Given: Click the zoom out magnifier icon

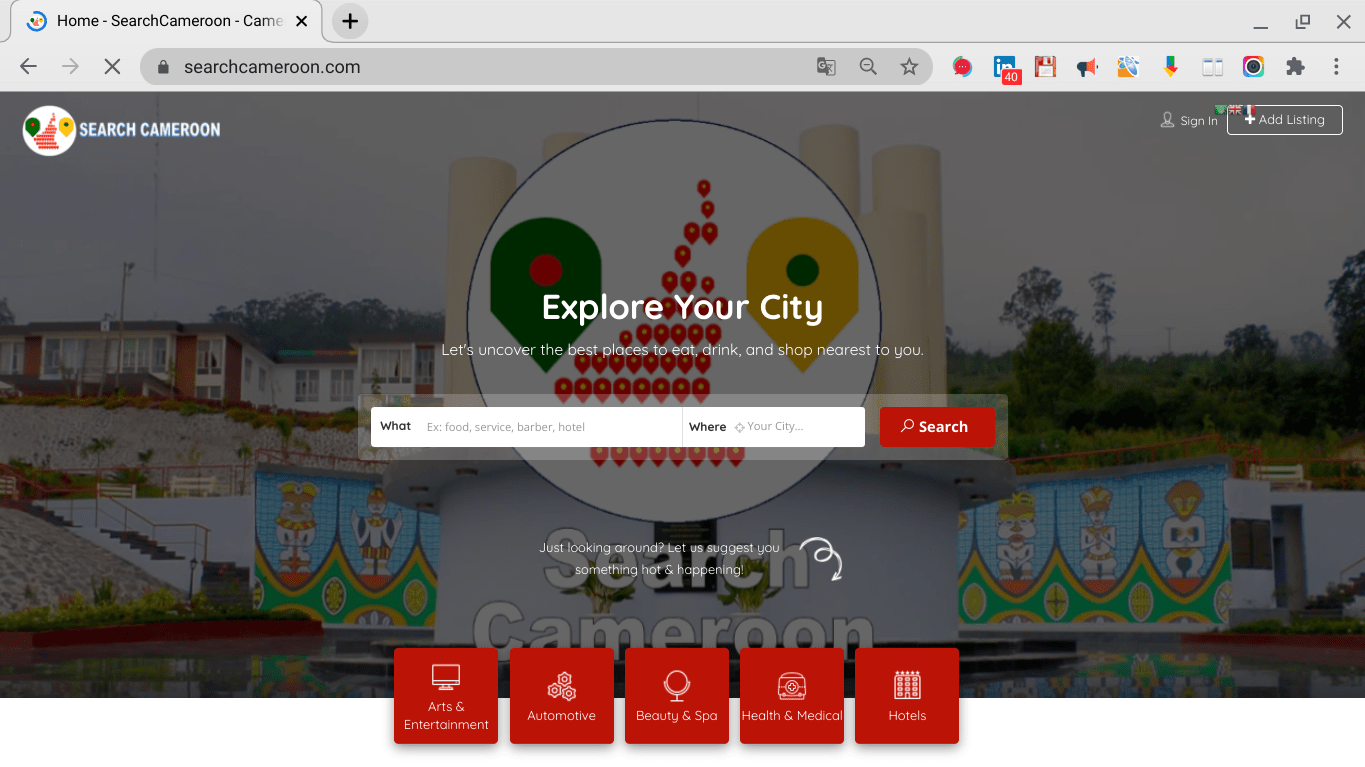Looking at the screenshot, I should pyautogui.click(x=868, y=67).
